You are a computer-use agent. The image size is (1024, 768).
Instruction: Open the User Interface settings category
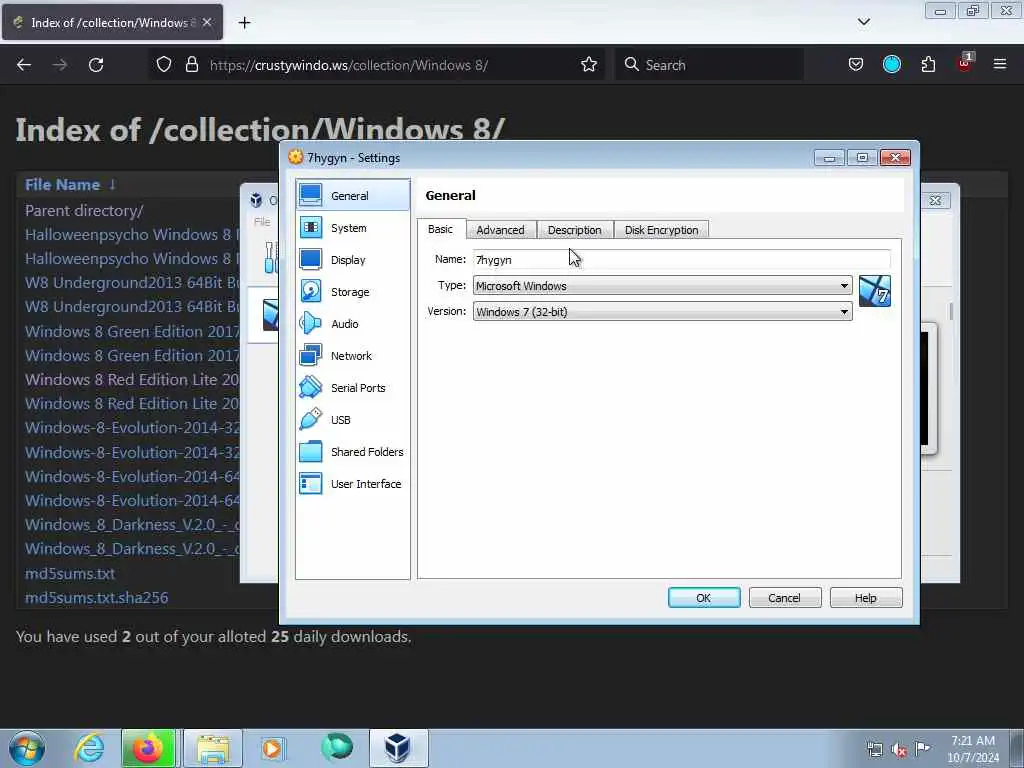353,484
